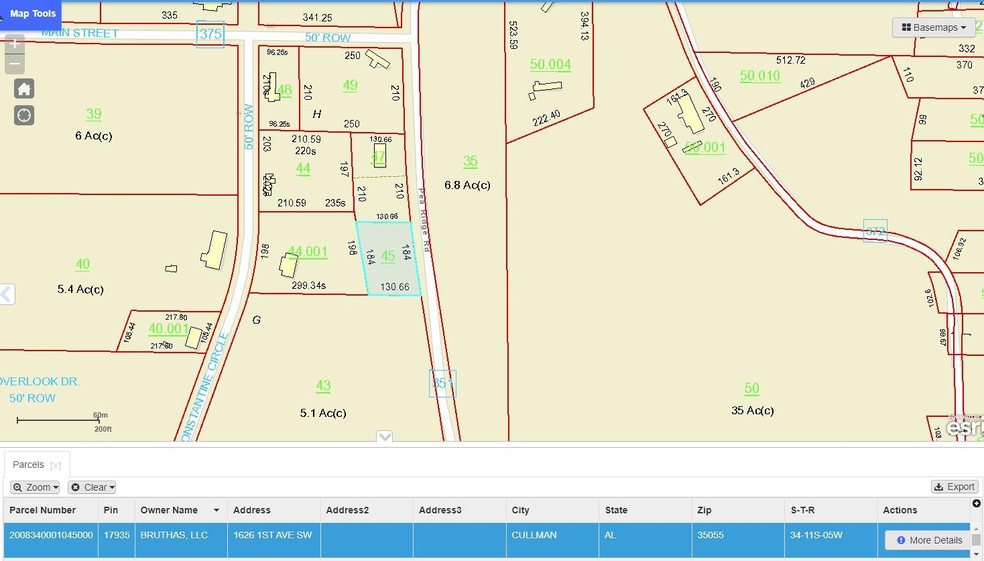The width and height of the screenshot is (984, 561).
Task: Collapse results panel with the chevron
Action: pos(384,437)
